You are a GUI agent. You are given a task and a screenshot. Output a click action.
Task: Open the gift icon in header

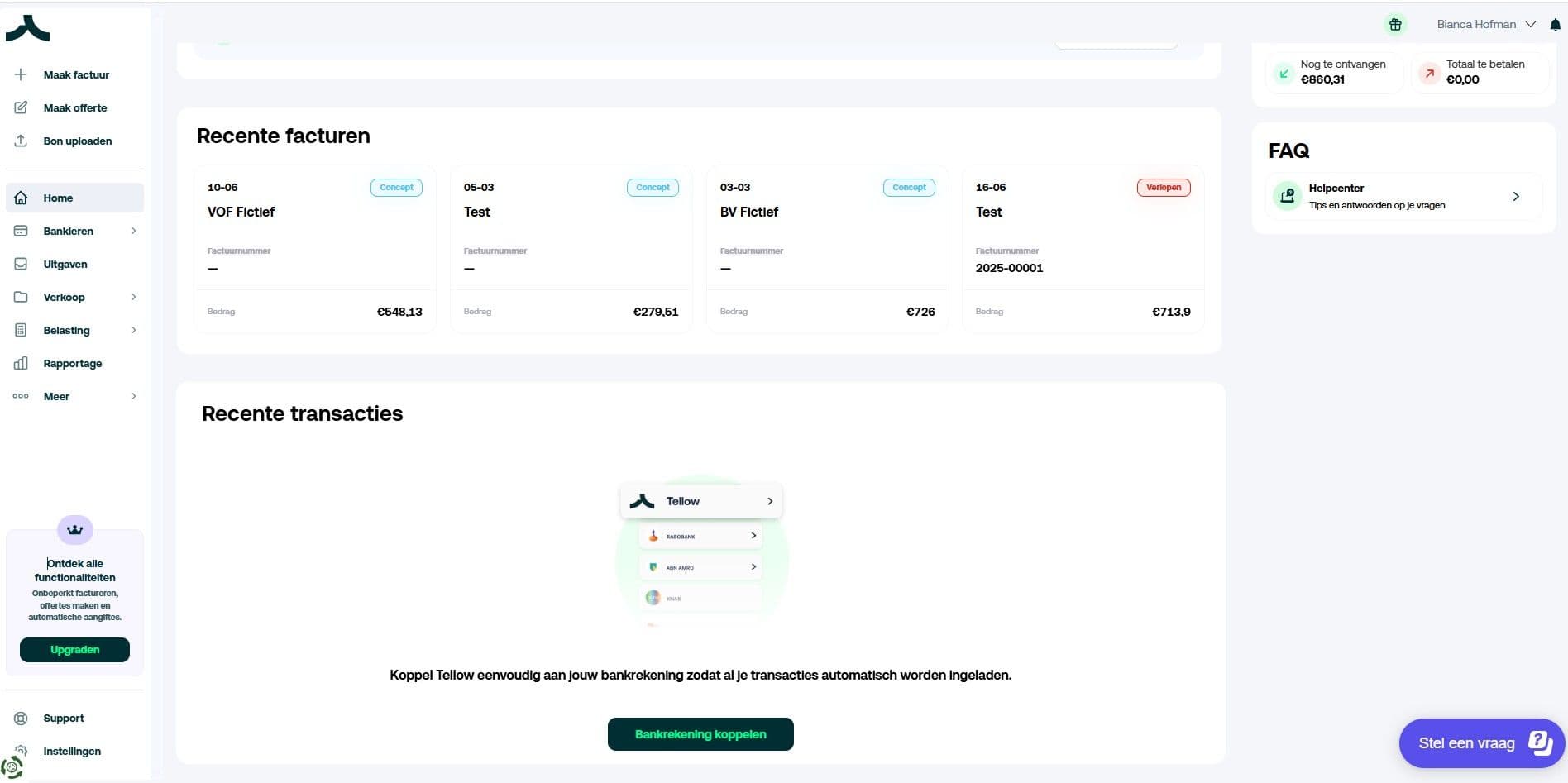1395,25
